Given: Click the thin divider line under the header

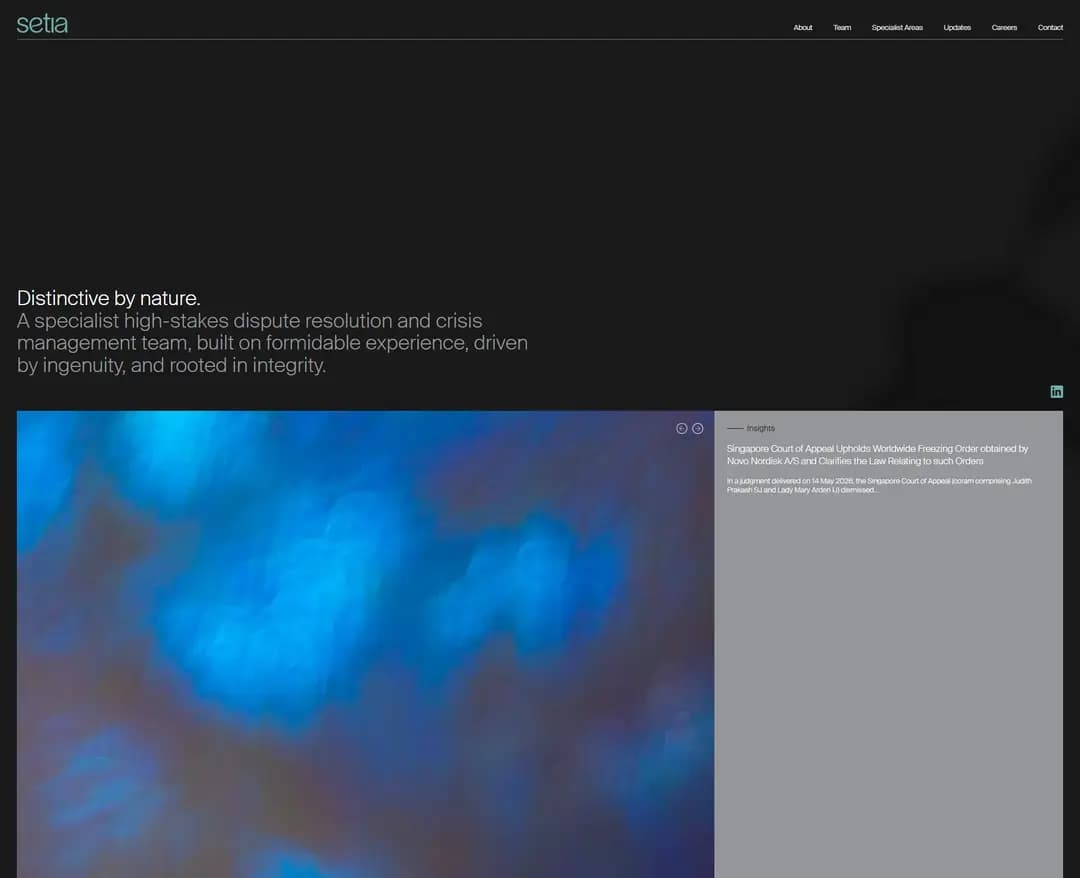Looking at the screenshot, I should pos(539,39).
